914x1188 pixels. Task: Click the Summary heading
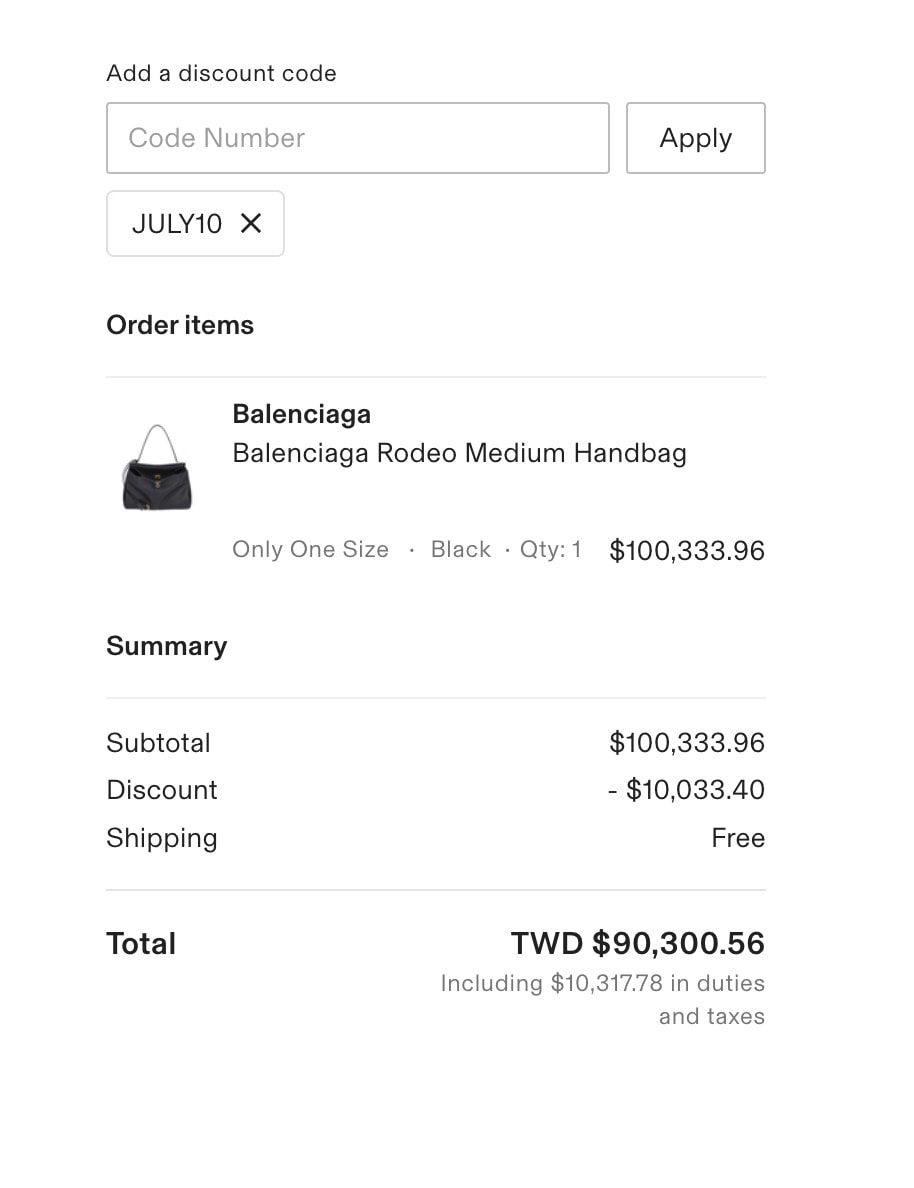coord(167,646)
